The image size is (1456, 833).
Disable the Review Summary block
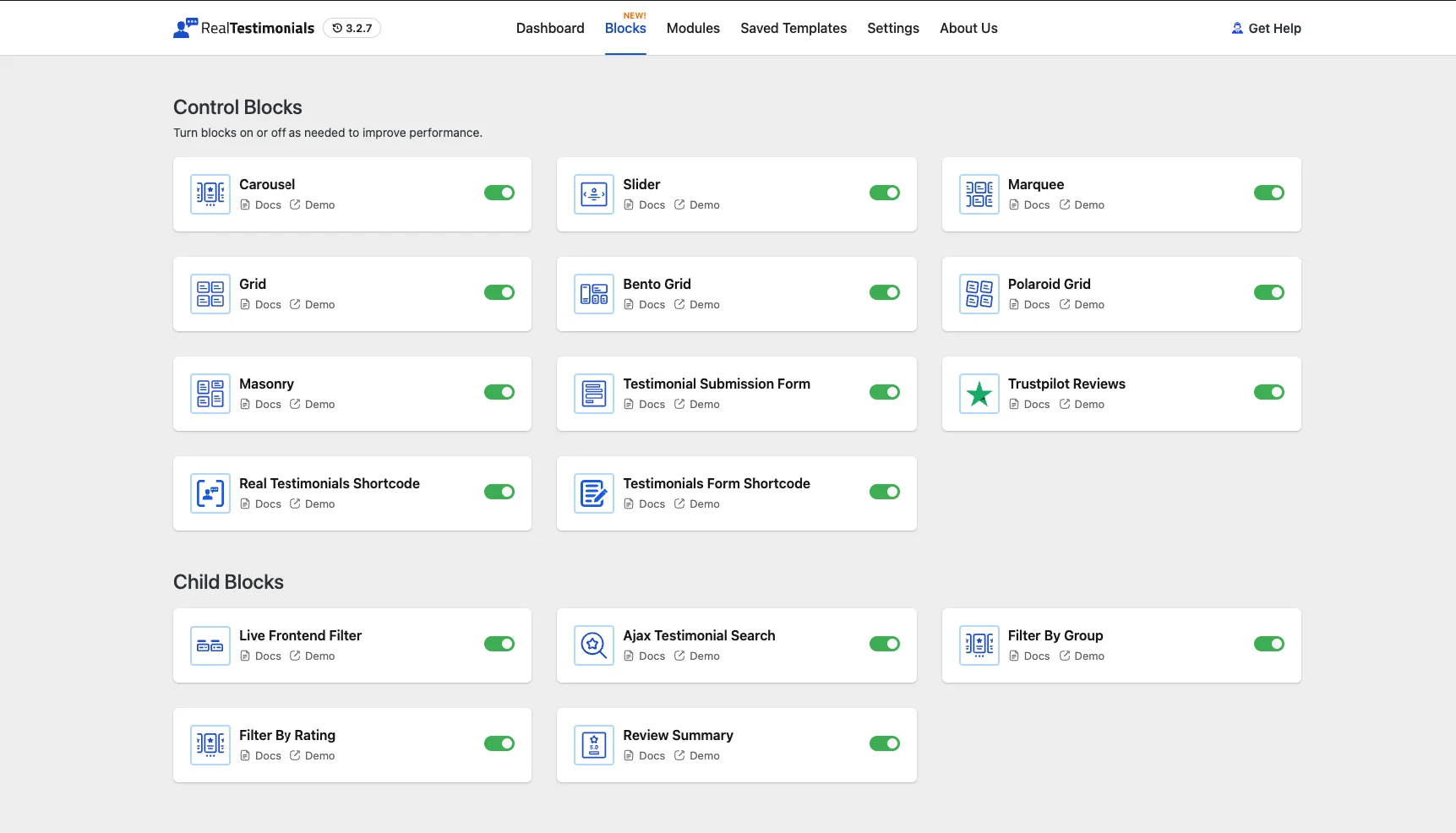coord(885,743)
